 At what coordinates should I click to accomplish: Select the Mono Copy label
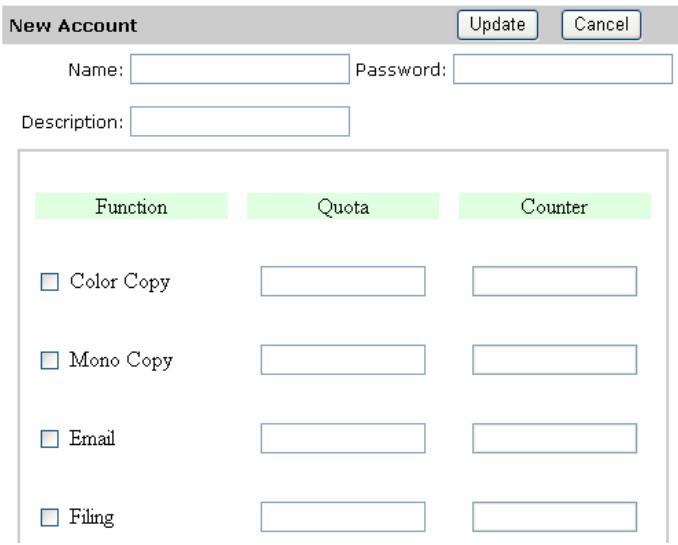click(121, 360)
